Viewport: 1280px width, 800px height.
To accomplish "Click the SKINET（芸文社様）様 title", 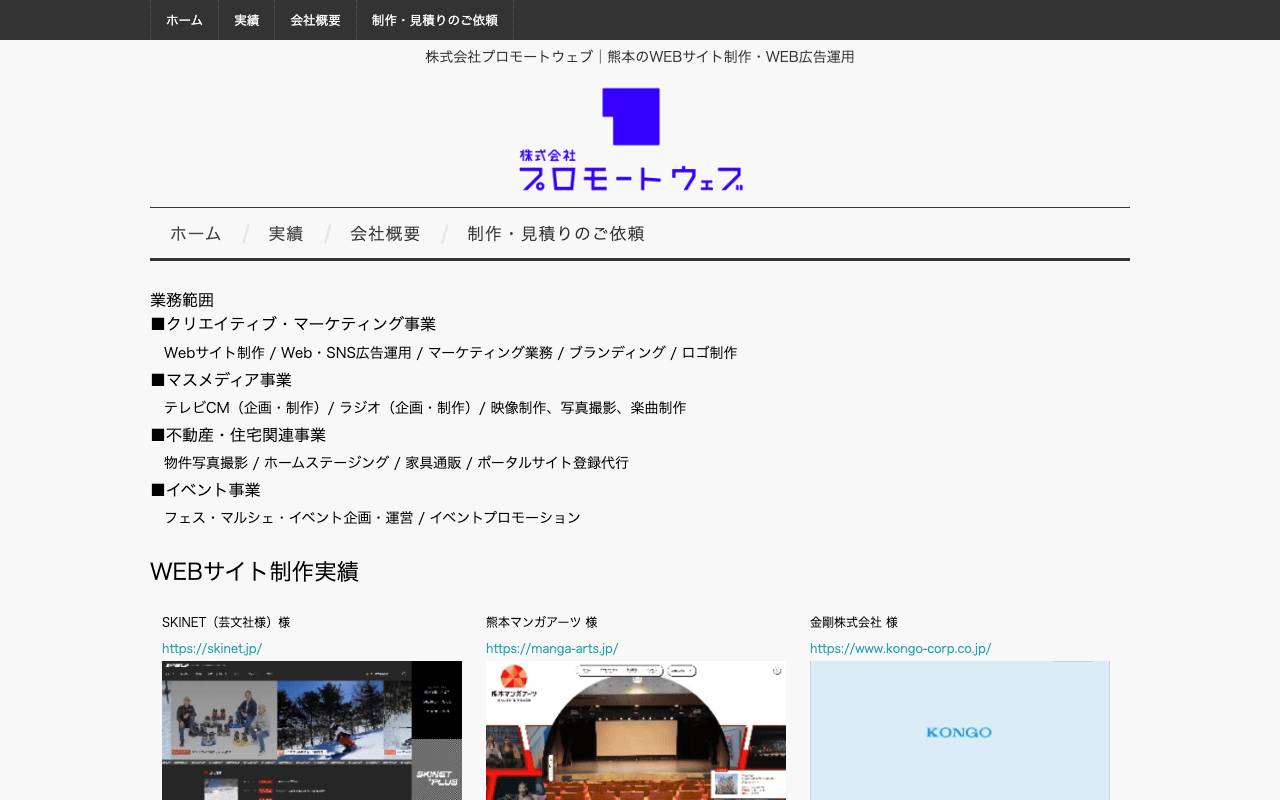I will pos(226,622).
